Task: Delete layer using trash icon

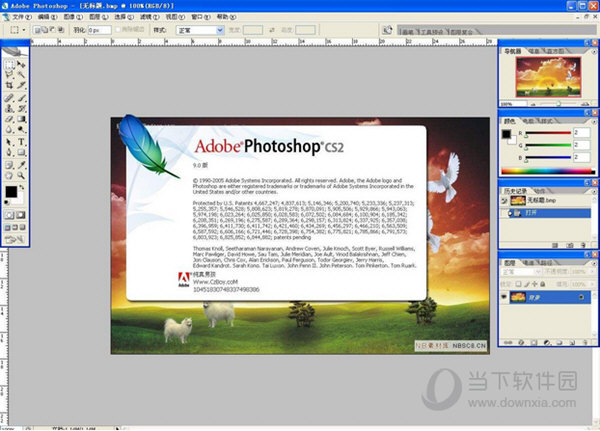Action: [x=585, y=343]
